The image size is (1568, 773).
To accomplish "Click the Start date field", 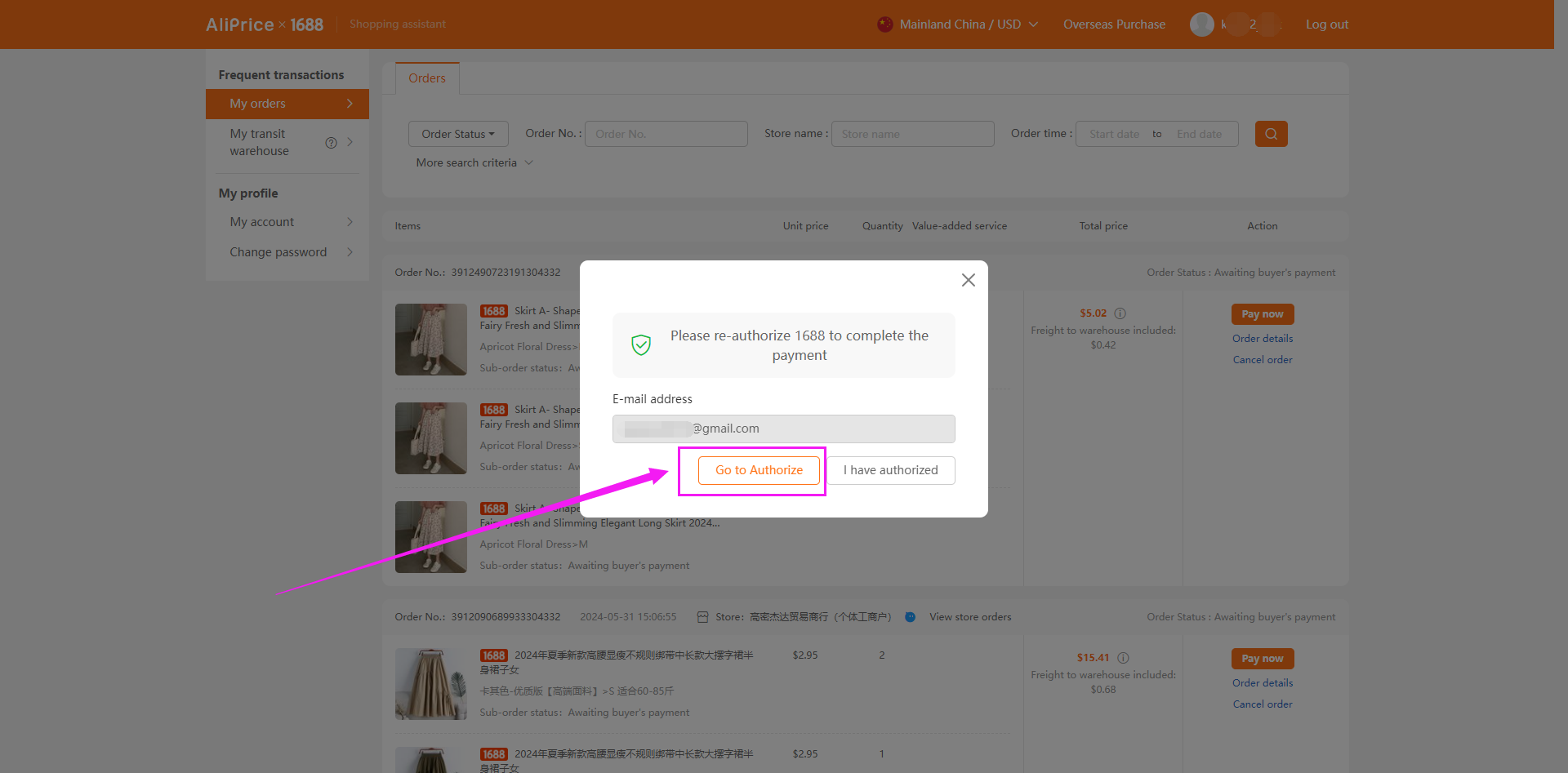I will pos(1114,134).
